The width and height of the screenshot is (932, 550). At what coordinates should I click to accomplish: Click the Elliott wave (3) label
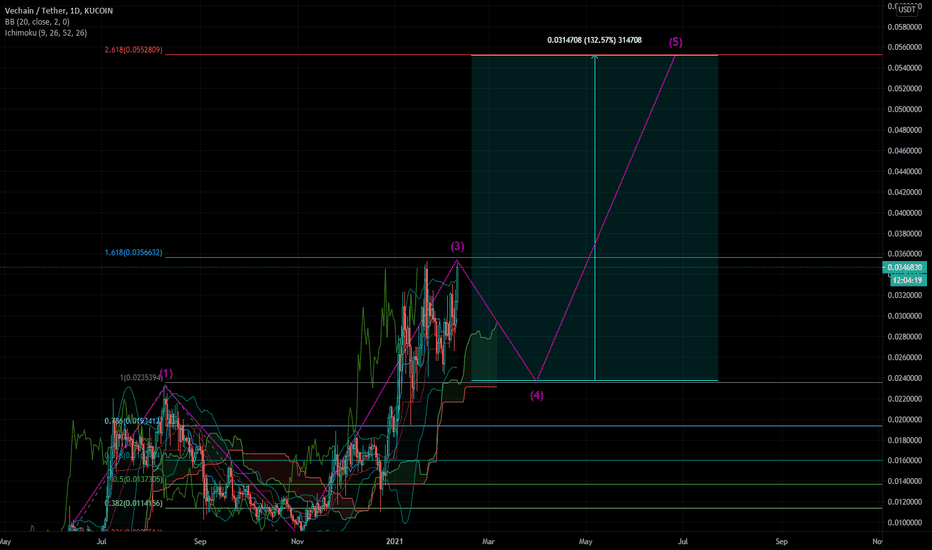pyautogui.click(x=457, y=246)
